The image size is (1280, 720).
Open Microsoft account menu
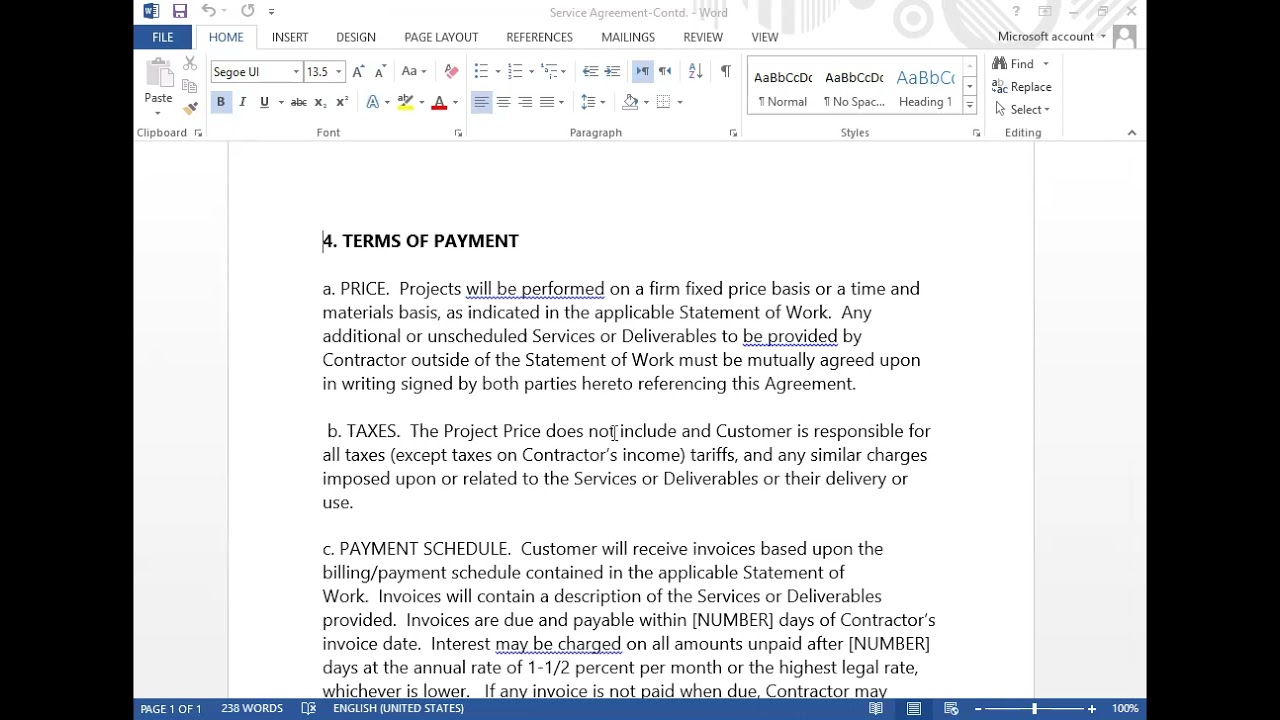1052,37
